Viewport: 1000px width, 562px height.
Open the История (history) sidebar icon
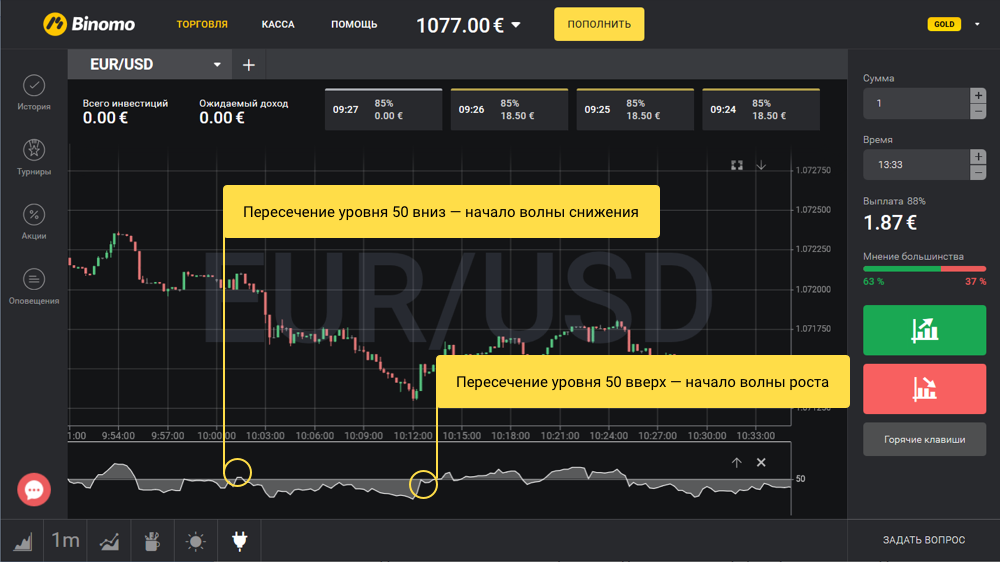pos(34,87)
